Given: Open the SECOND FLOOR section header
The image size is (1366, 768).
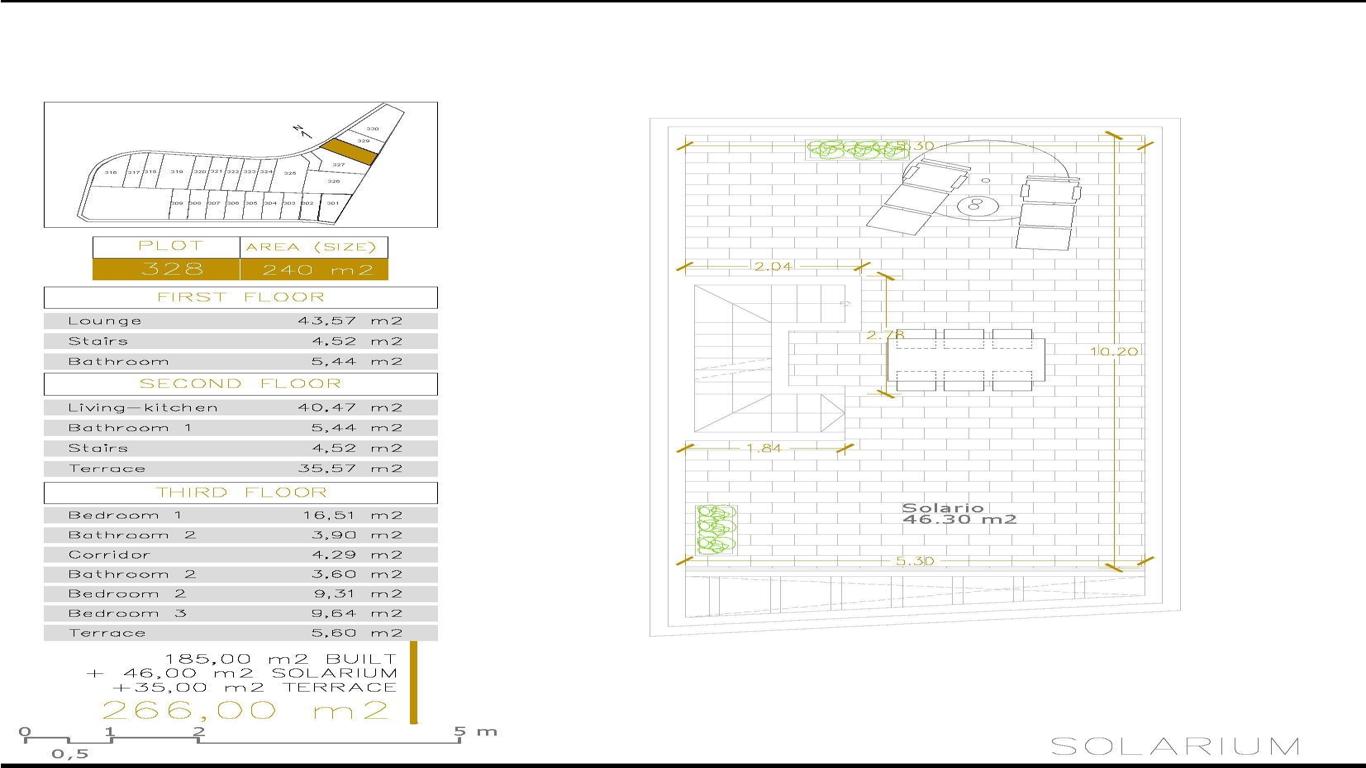Looking at the screenshot, I should (x=240, y=384).
